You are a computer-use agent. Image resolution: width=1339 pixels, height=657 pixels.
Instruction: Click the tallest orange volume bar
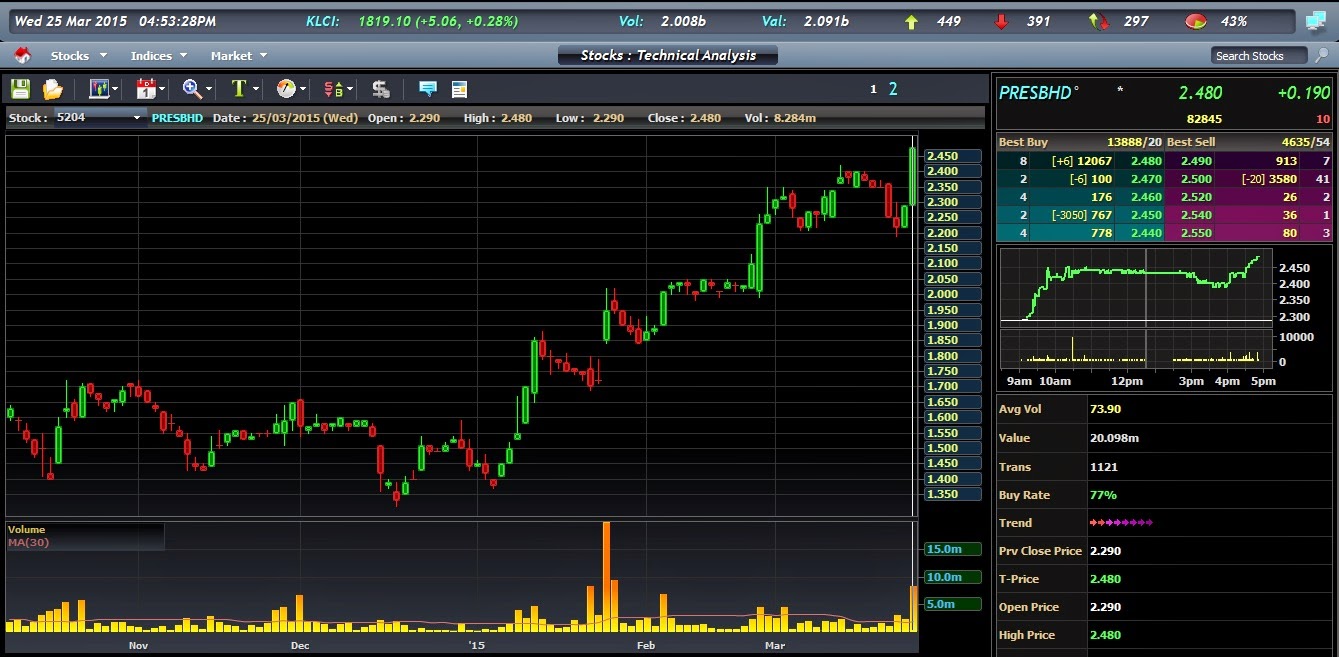606,577
